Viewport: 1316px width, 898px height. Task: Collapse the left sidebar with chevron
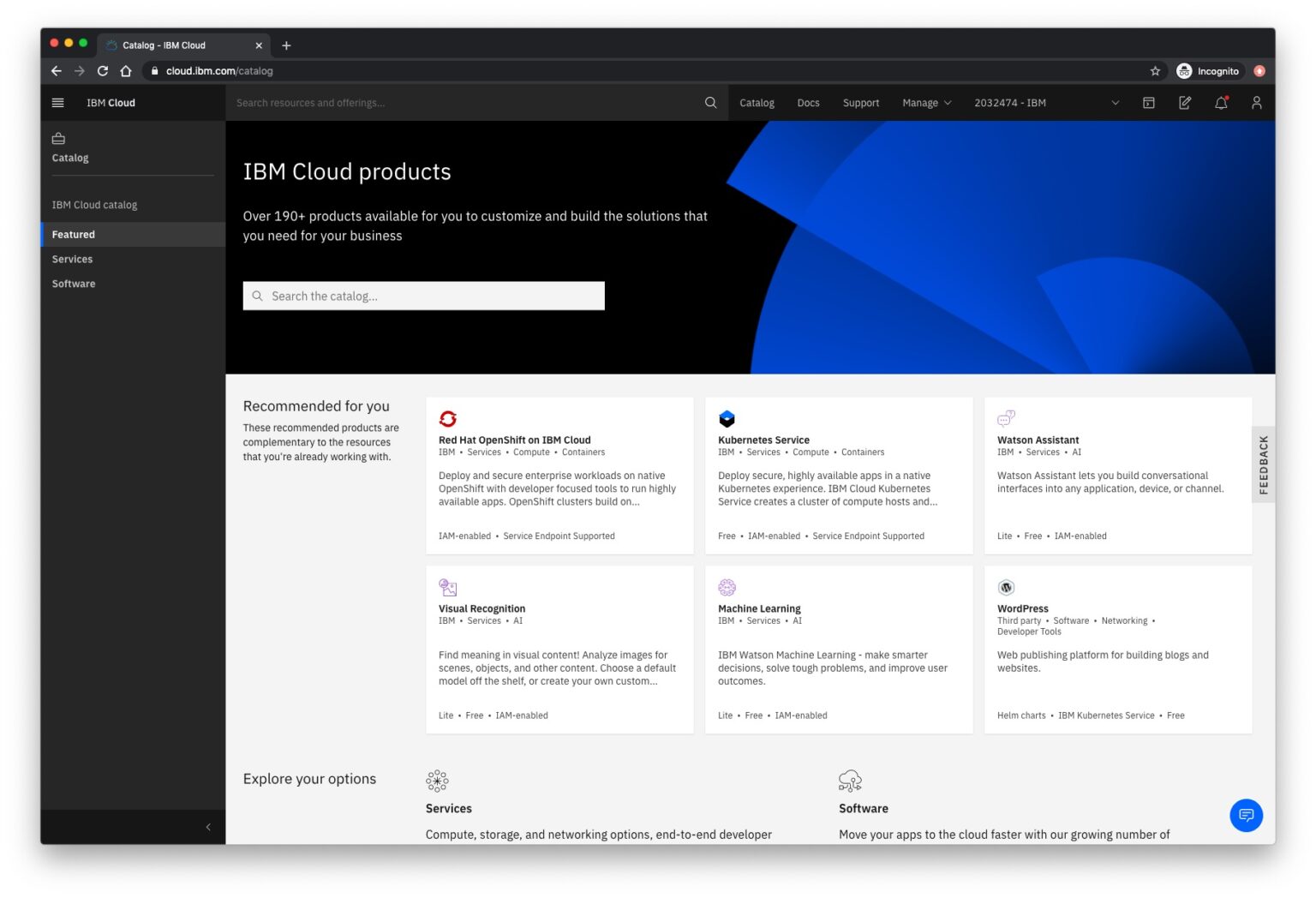point(208,827)
